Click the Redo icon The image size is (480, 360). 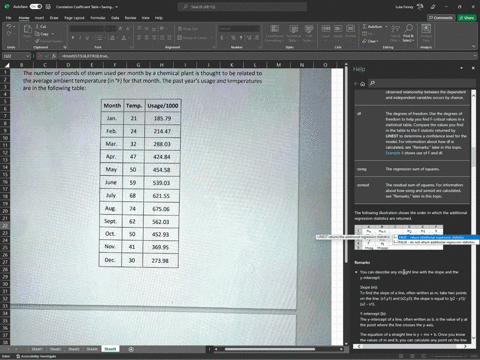pos(9,34)
